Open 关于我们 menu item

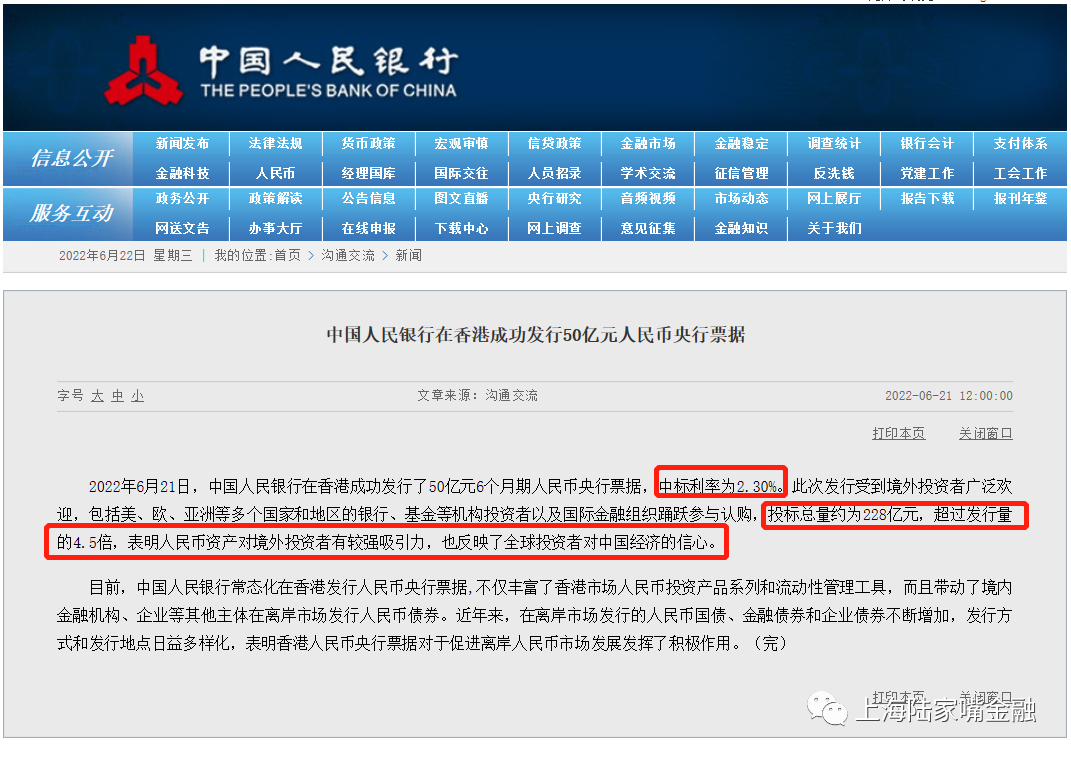click(x=834, y=228)
